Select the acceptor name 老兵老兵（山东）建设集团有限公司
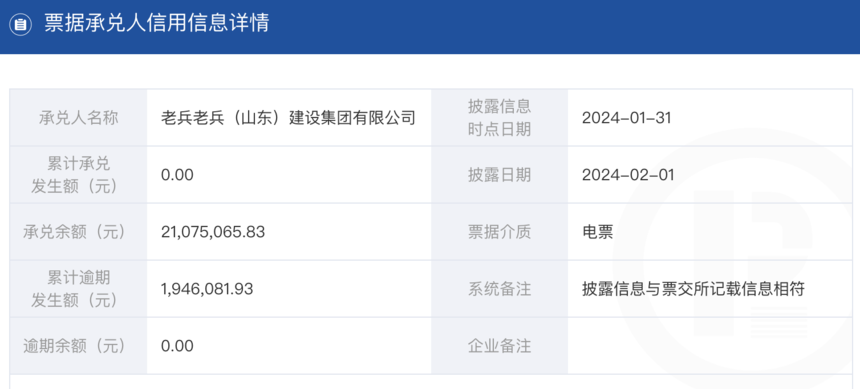 coord(288,118)
